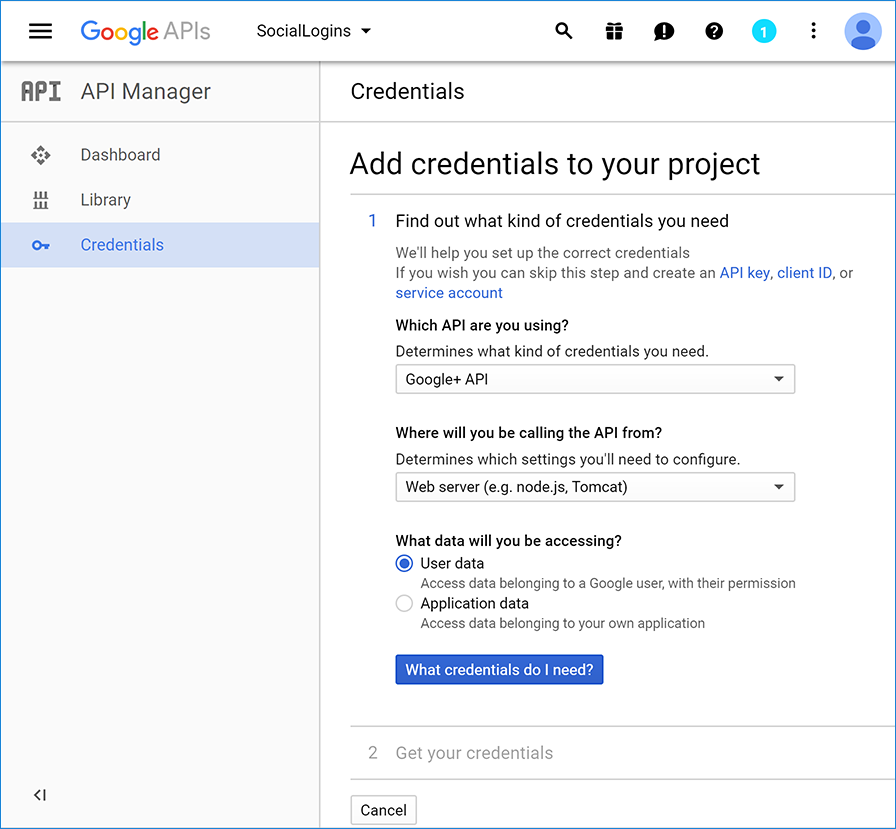Open the account profile avatar
Image resolution: width=896 pixels, height=829 pixels.
tap(863, 31)
